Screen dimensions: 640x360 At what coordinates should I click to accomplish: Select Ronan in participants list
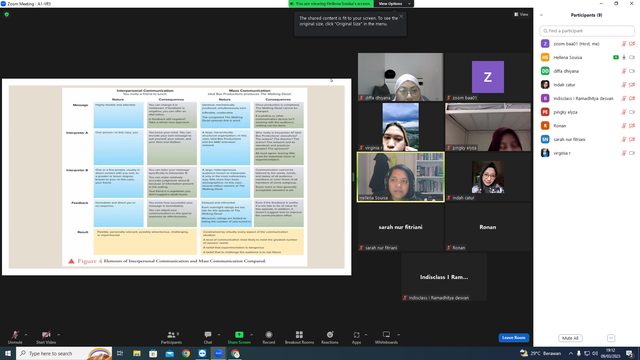[x=587, y=126]
